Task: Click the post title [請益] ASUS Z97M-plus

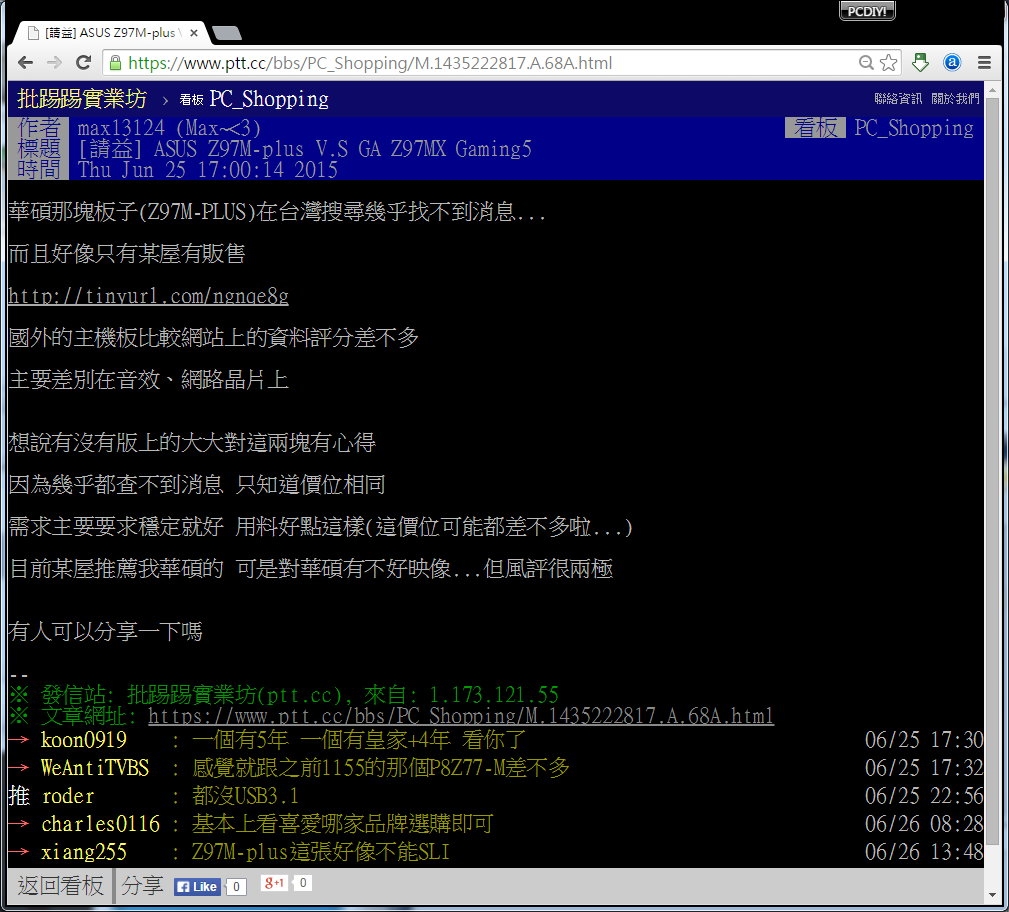Action: (x=304, y=149)
